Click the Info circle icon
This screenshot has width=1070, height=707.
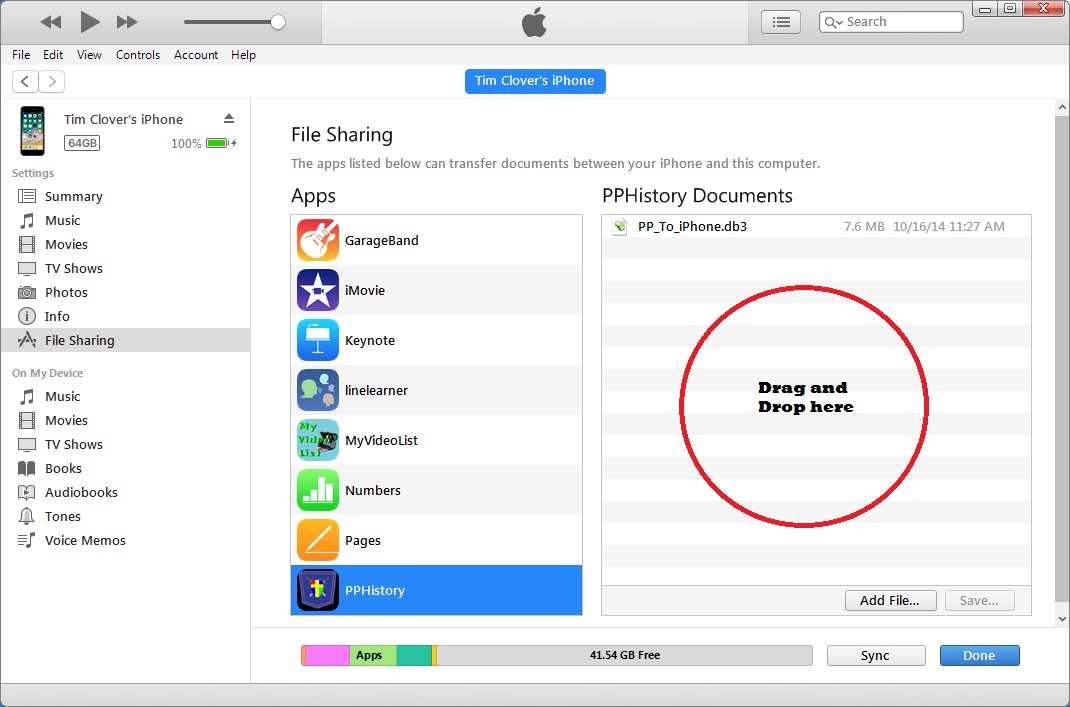tap(27, 316)
